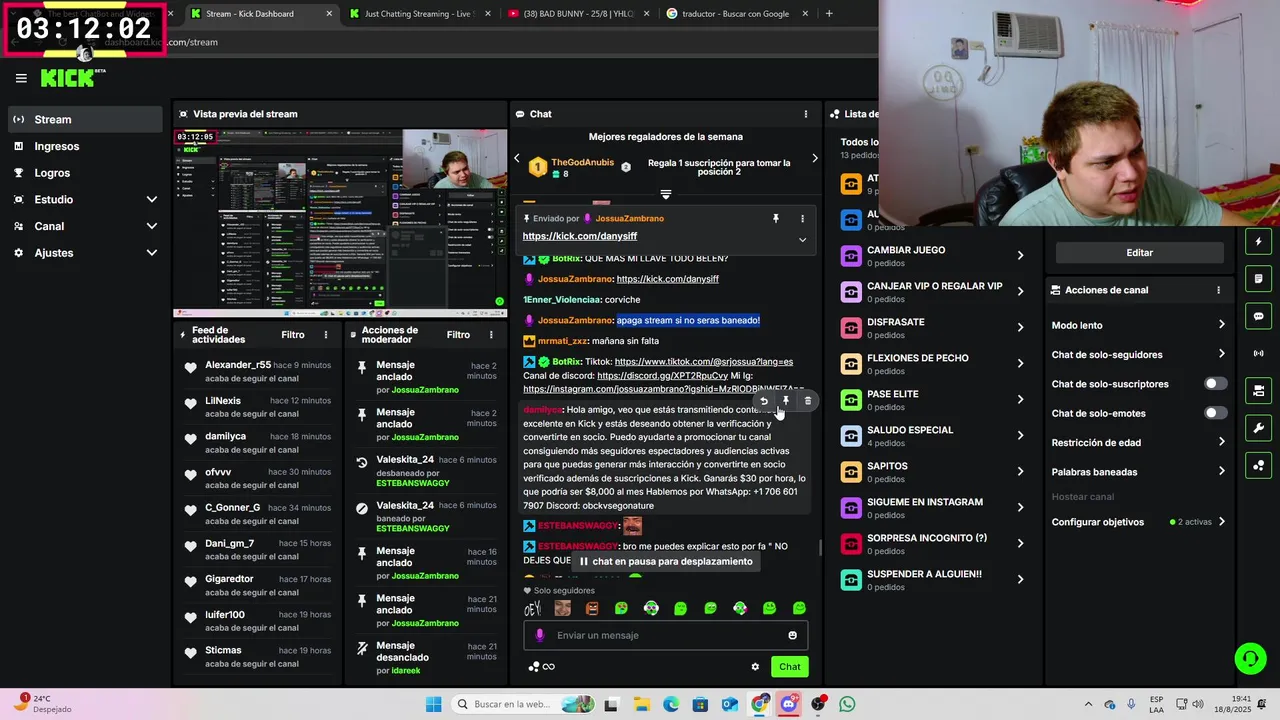Switch to the BAD BUNNY YouTube tab
The image size is (1280, 720).
point(578,14)
